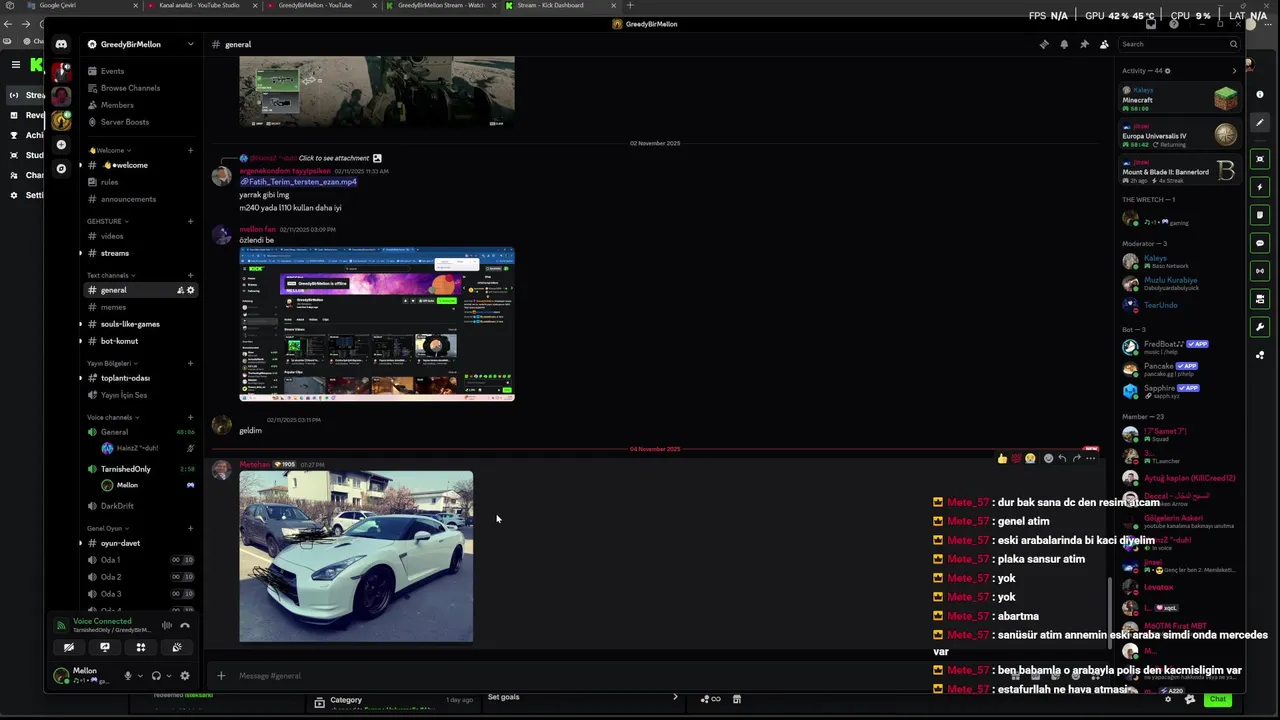This screenshot has width=1280, height=720.
Task: Open Browse Channels
Action: pos(130,88)
